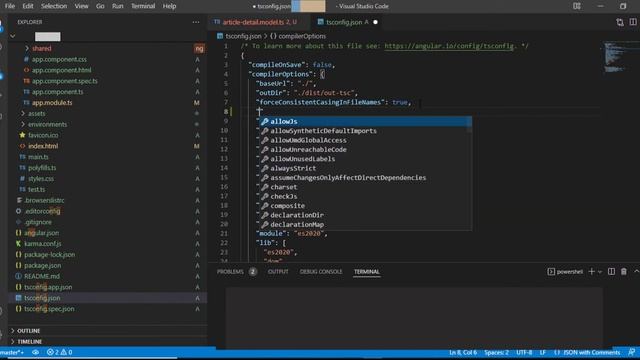
Task: Click the JSON with Comments braces icon
Action: pos(557,352)
